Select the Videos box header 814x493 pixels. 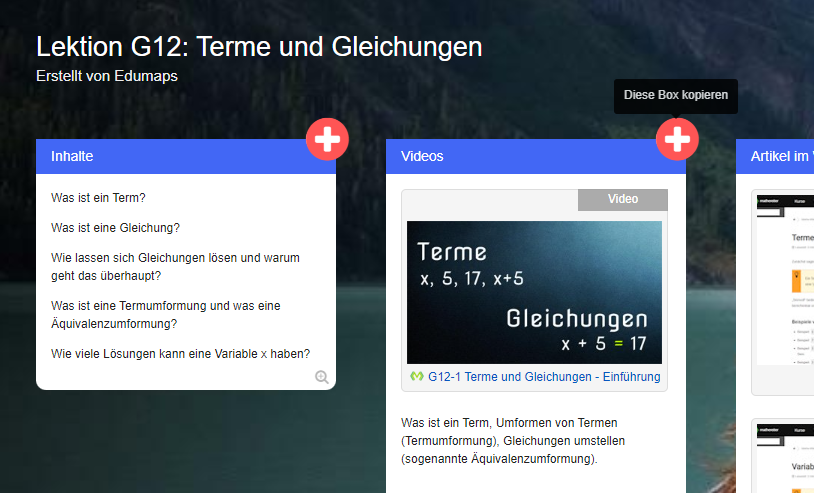coord(536,156)
